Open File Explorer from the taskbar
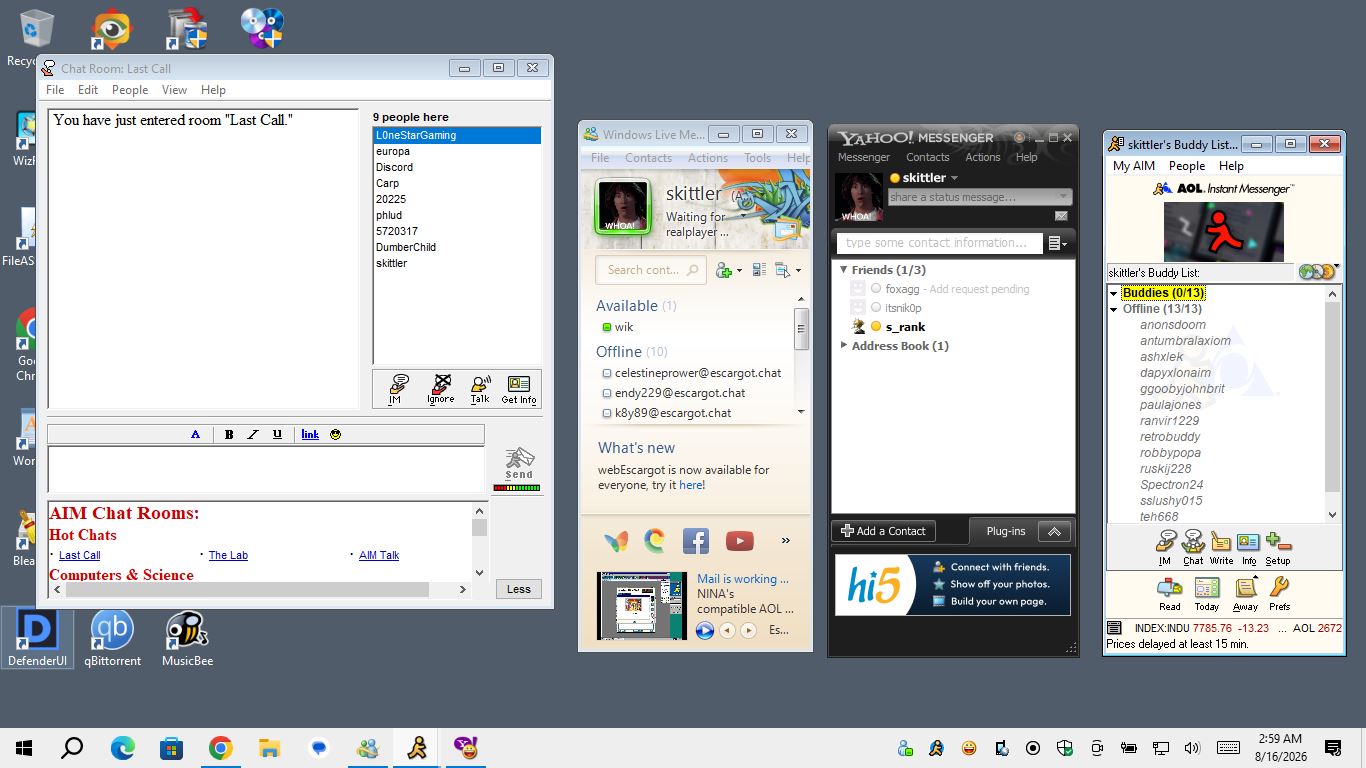 269,748
